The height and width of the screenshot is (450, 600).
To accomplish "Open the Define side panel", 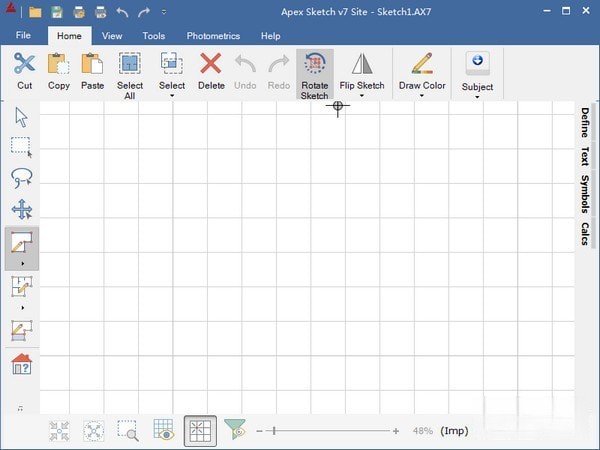I will click(x=585, y=122).
